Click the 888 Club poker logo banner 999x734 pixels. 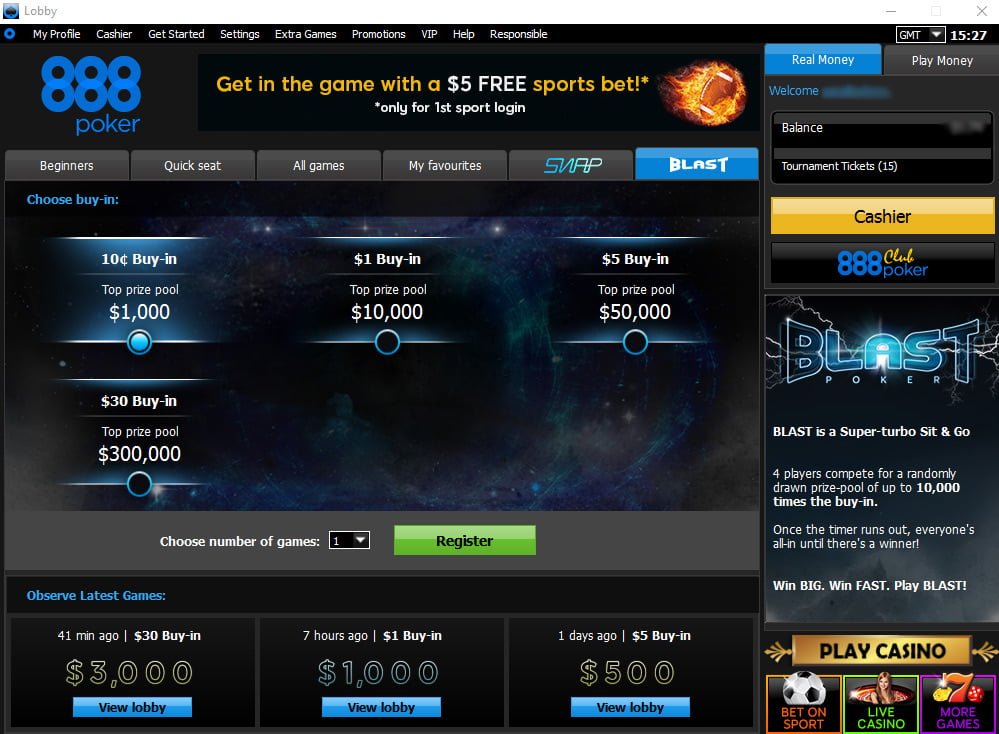coord(882,263)
